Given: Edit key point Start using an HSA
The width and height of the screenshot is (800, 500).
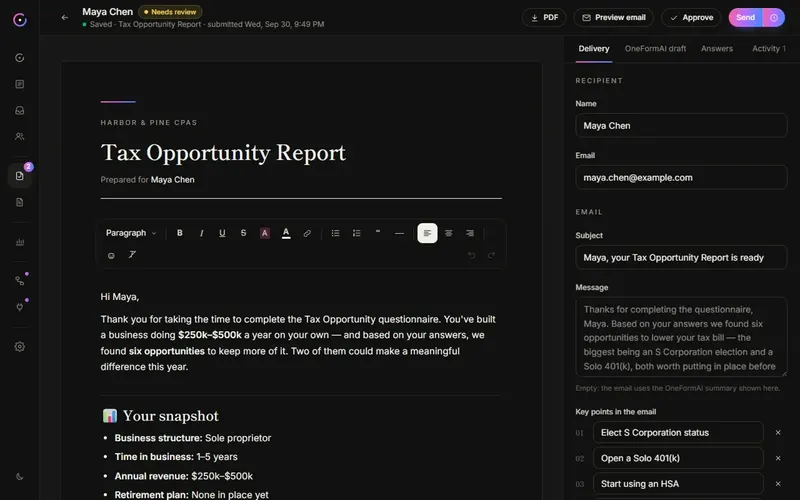Looking at the screenshot, I should [x=678, y=484].
